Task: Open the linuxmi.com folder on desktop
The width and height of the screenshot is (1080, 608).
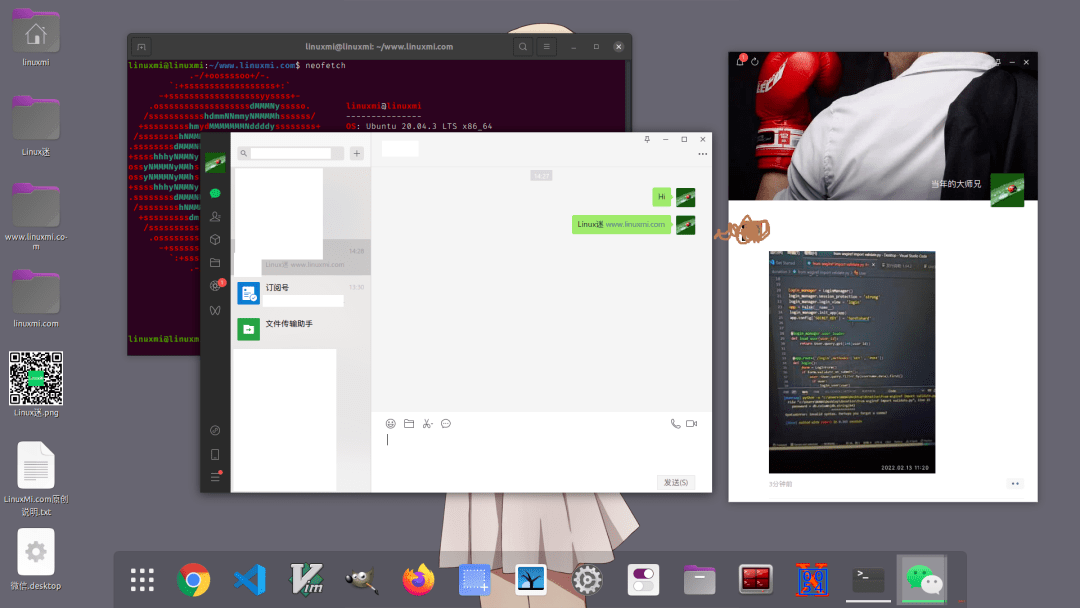Action: click(36, 299)
